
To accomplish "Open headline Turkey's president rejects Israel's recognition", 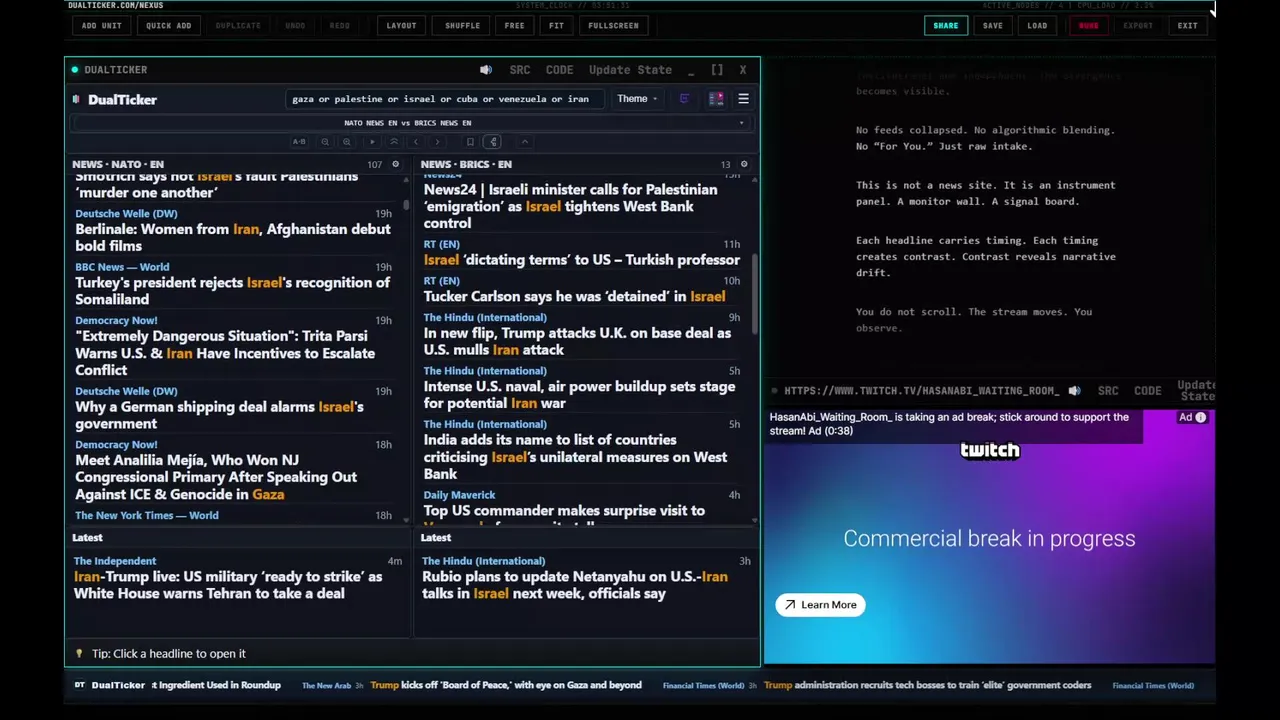I will point(232,291).
